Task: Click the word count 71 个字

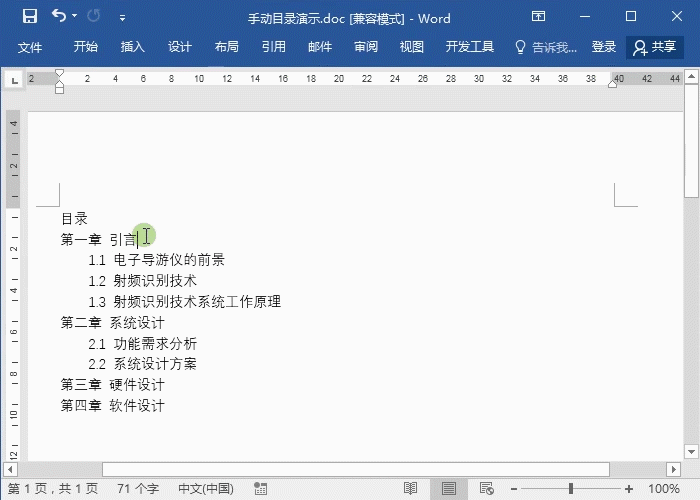Action: tap(138, 489)
